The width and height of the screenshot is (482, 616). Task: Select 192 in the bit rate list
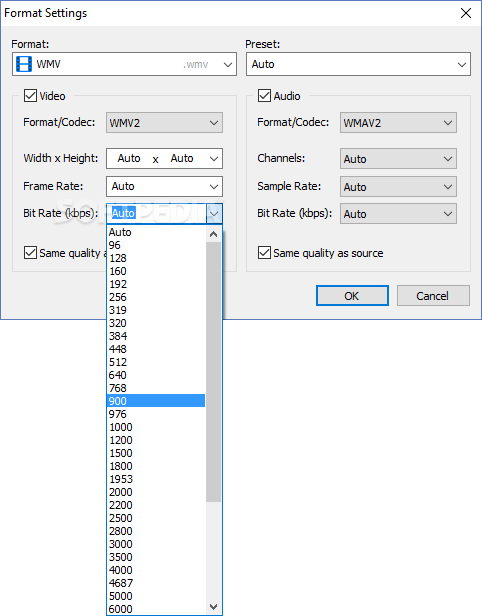[156, 284]
